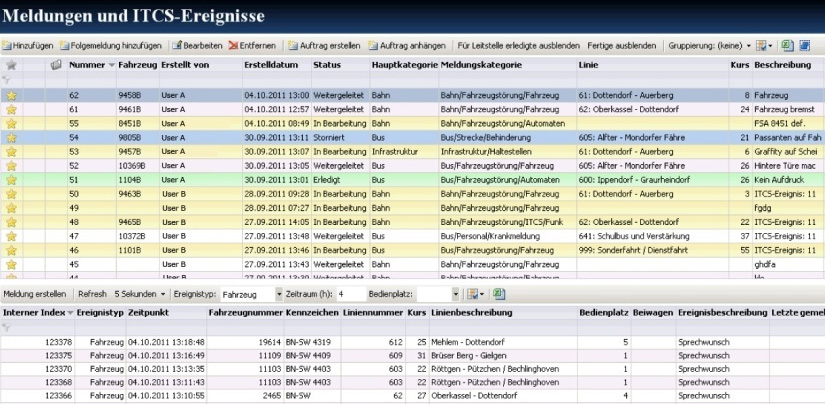Click the Hauptkategorie column header
825x404 pixels.
[404, 65]
